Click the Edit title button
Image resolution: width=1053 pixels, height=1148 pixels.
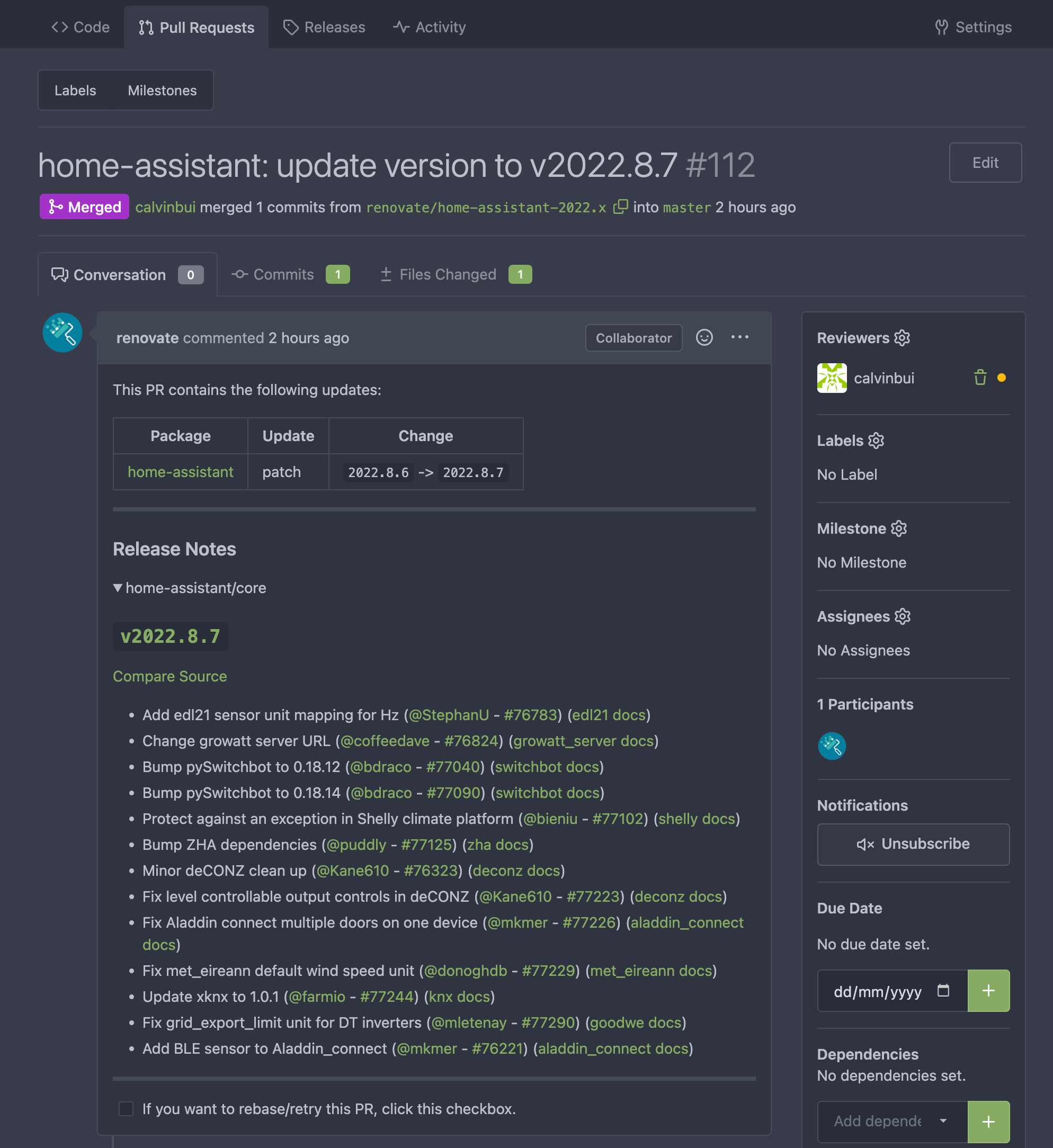tap(985, 163)
